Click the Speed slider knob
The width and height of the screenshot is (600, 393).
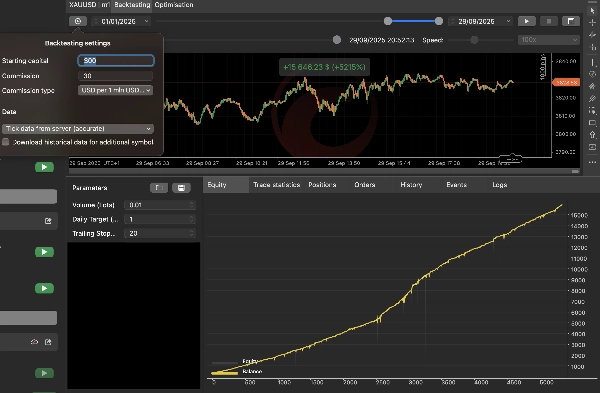474,40
